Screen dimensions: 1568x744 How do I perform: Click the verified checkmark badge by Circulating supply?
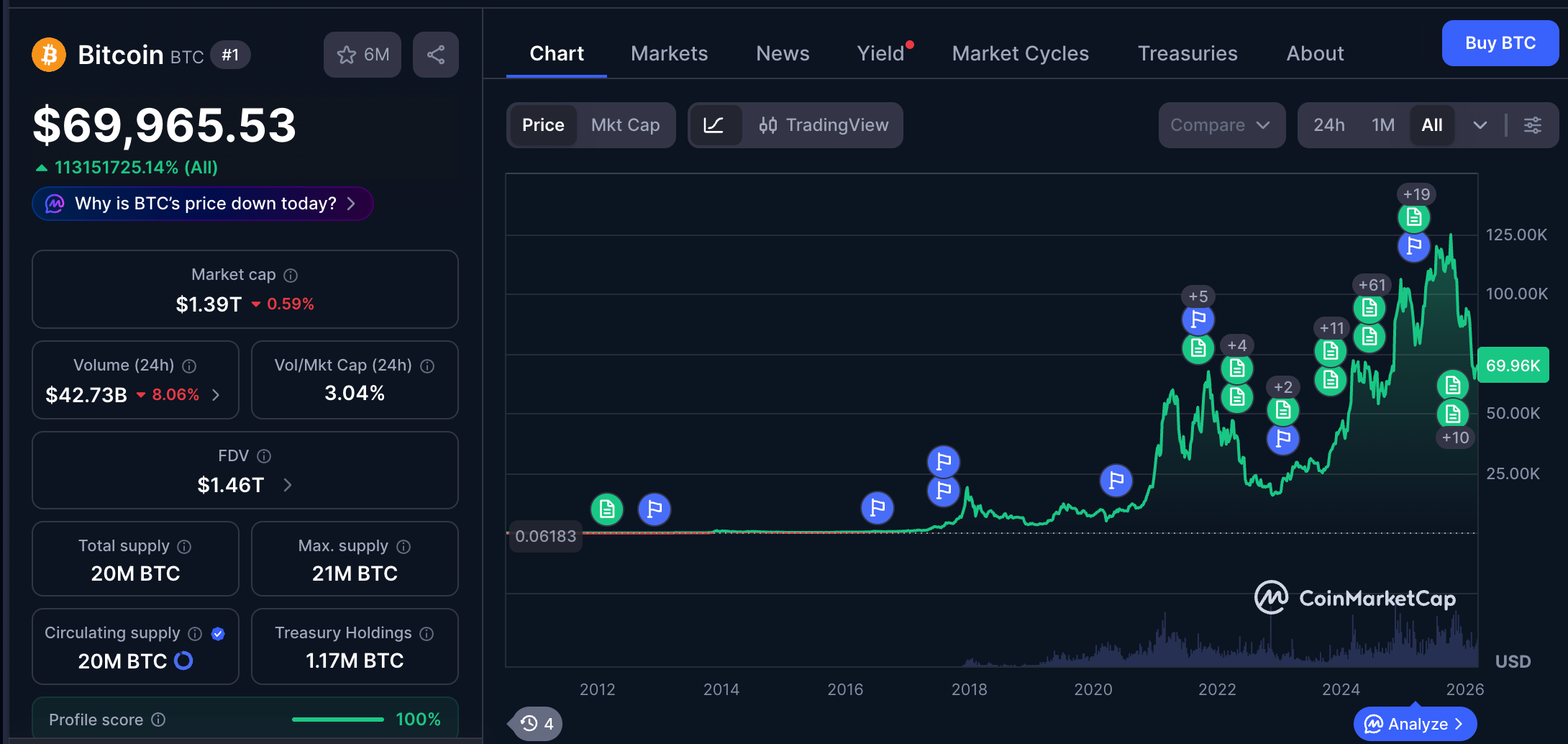pyautogui.click(x=218, y=633)
